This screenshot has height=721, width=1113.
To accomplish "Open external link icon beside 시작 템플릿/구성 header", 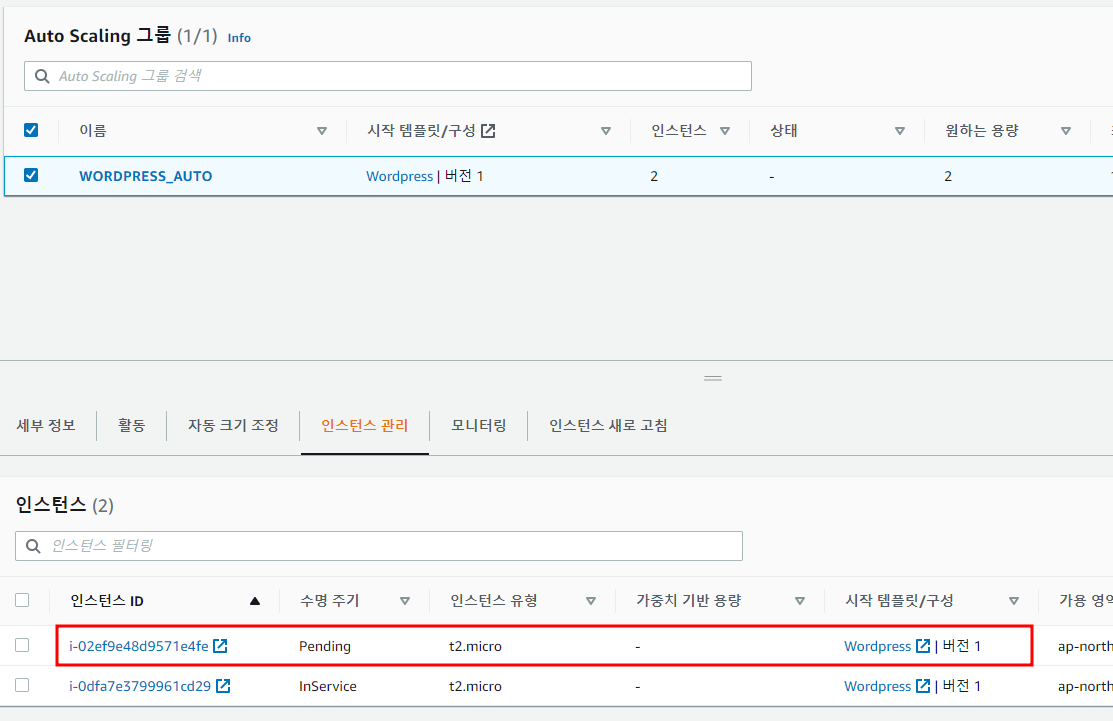I will (488, 131).
